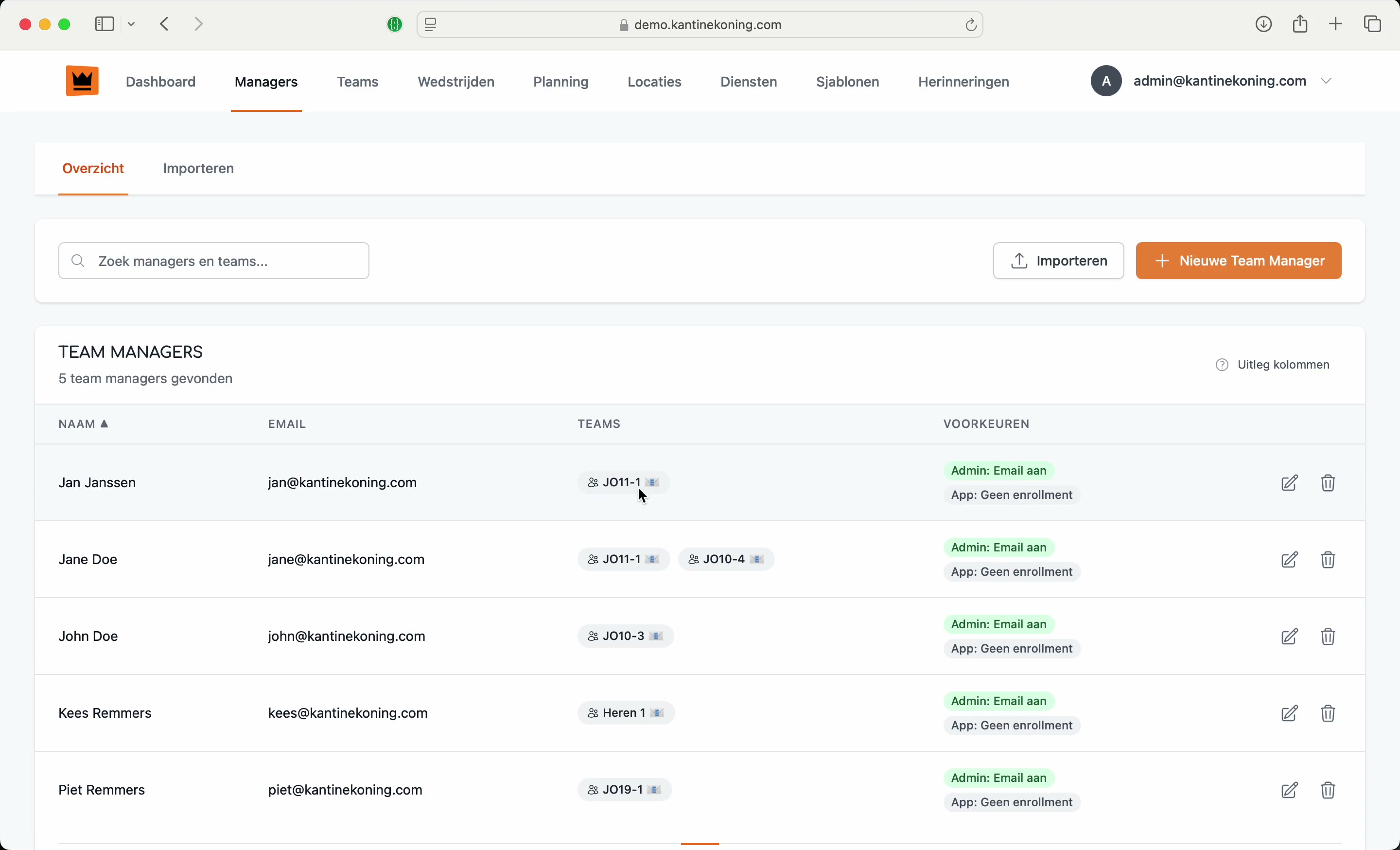Image resolution: width=1400 pixels, height=850 pixels.
Task: Focus the Zoek managers en teams field
Action: (x=213, y=261)
